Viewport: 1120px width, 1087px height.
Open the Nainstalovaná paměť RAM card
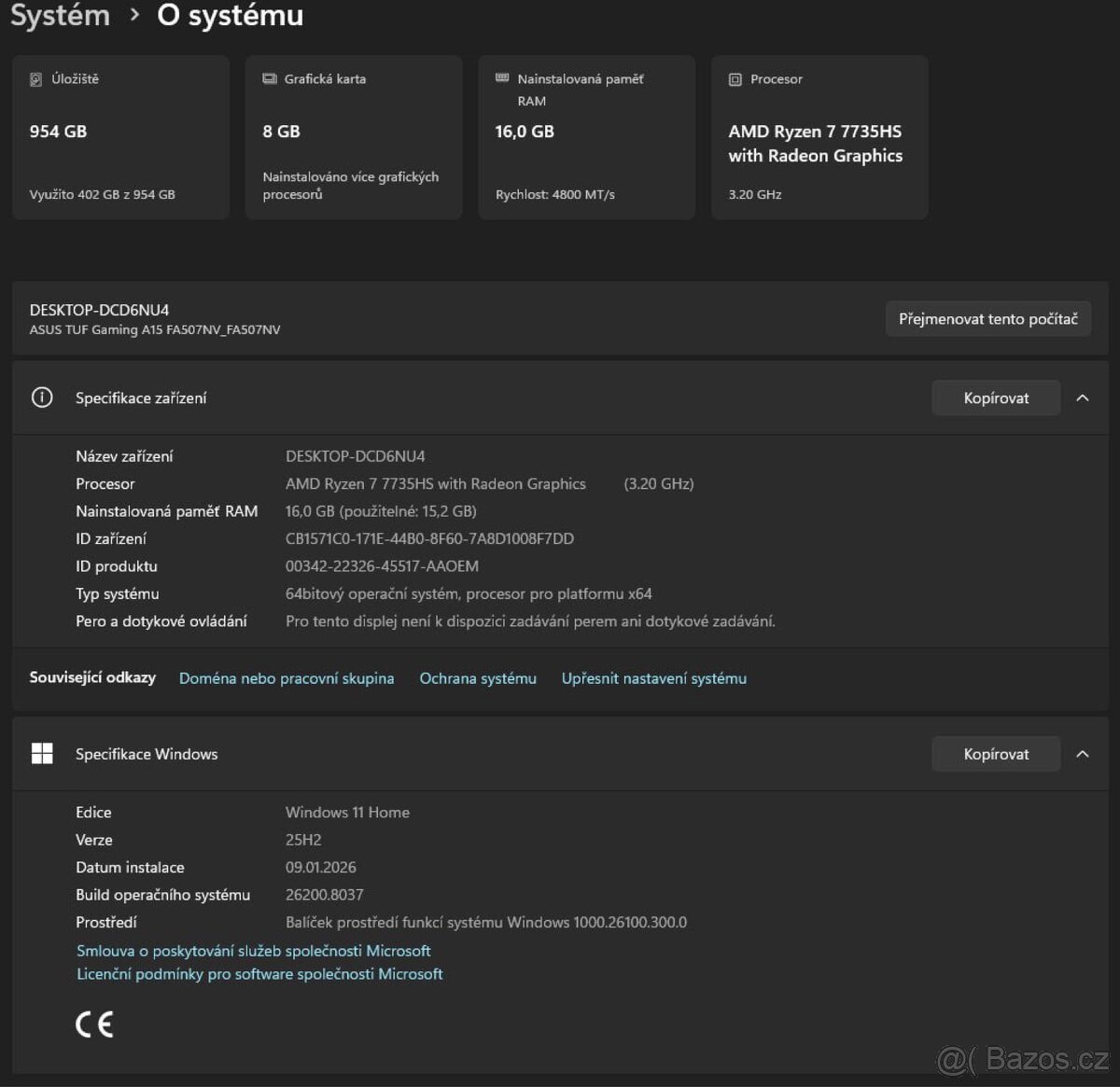click(x=587, y=137)
